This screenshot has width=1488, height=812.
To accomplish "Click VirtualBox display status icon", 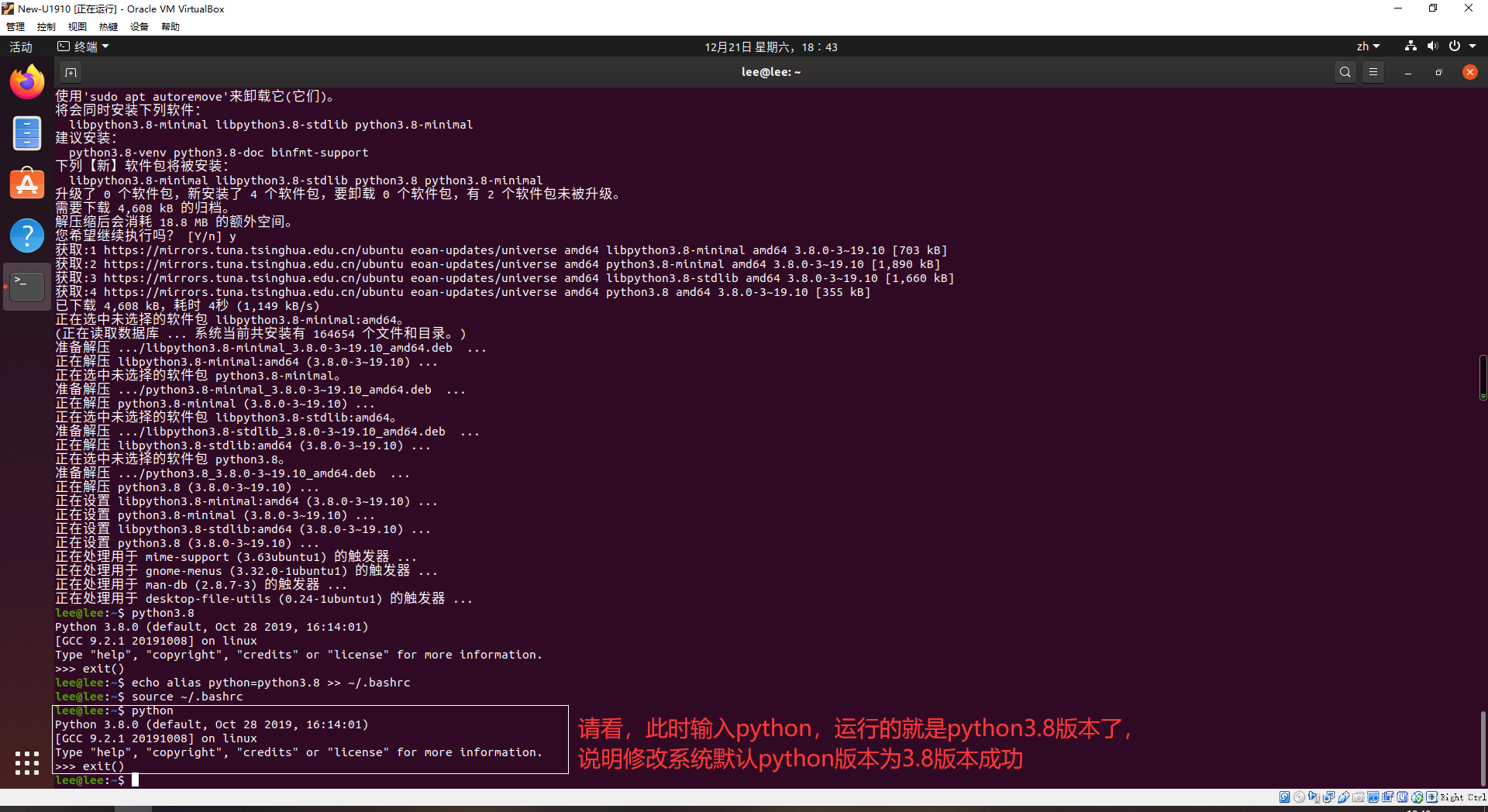I will click(x=1373, y=797).
